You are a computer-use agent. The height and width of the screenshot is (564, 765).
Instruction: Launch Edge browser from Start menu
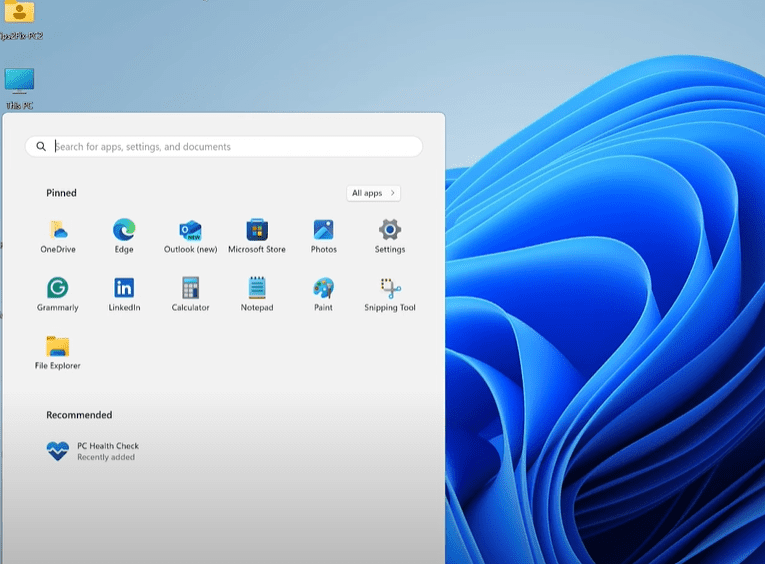(x=124, y=237)
